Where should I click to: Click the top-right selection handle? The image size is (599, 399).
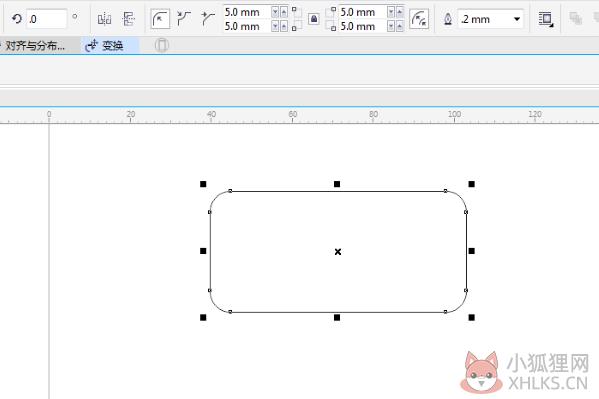pos(472,184)
